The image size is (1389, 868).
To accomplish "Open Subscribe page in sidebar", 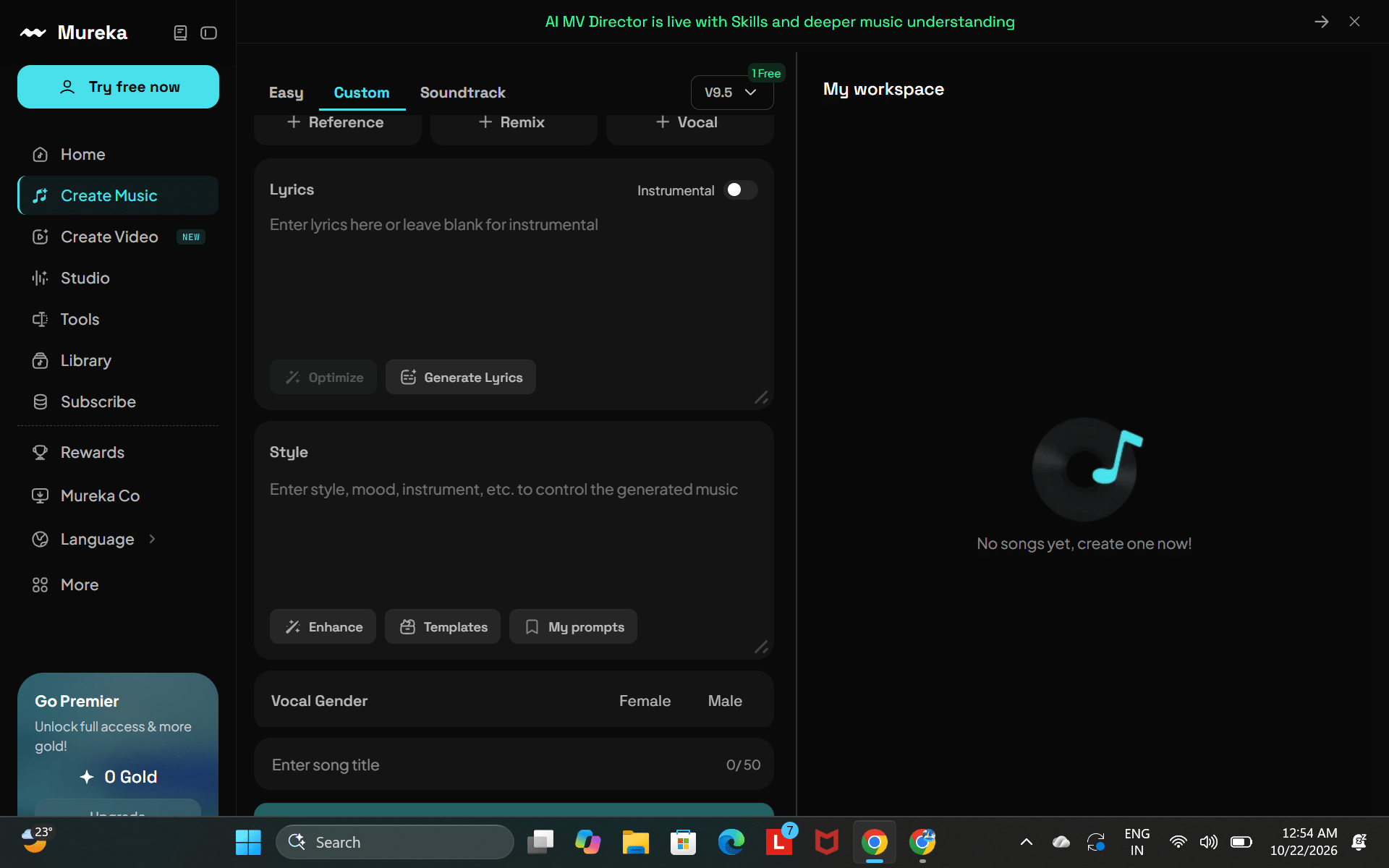I will pyautogui.click(x=118, y=401).
